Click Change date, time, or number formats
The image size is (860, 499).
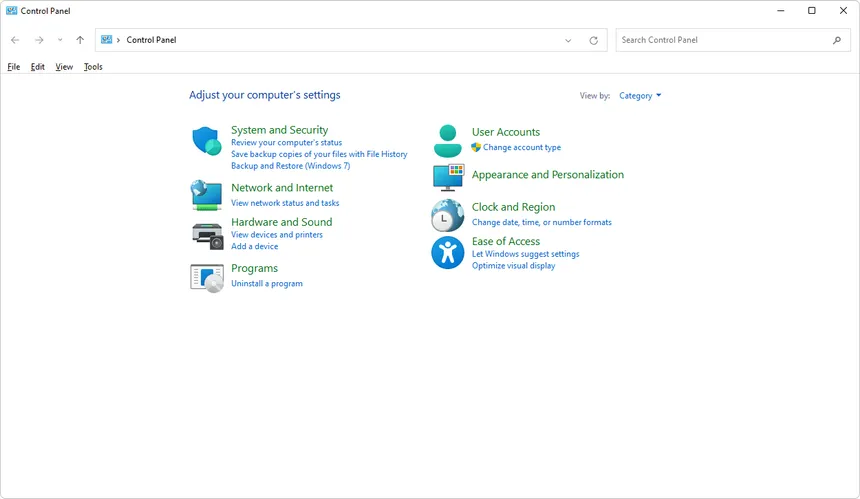(x=542, y=222)
